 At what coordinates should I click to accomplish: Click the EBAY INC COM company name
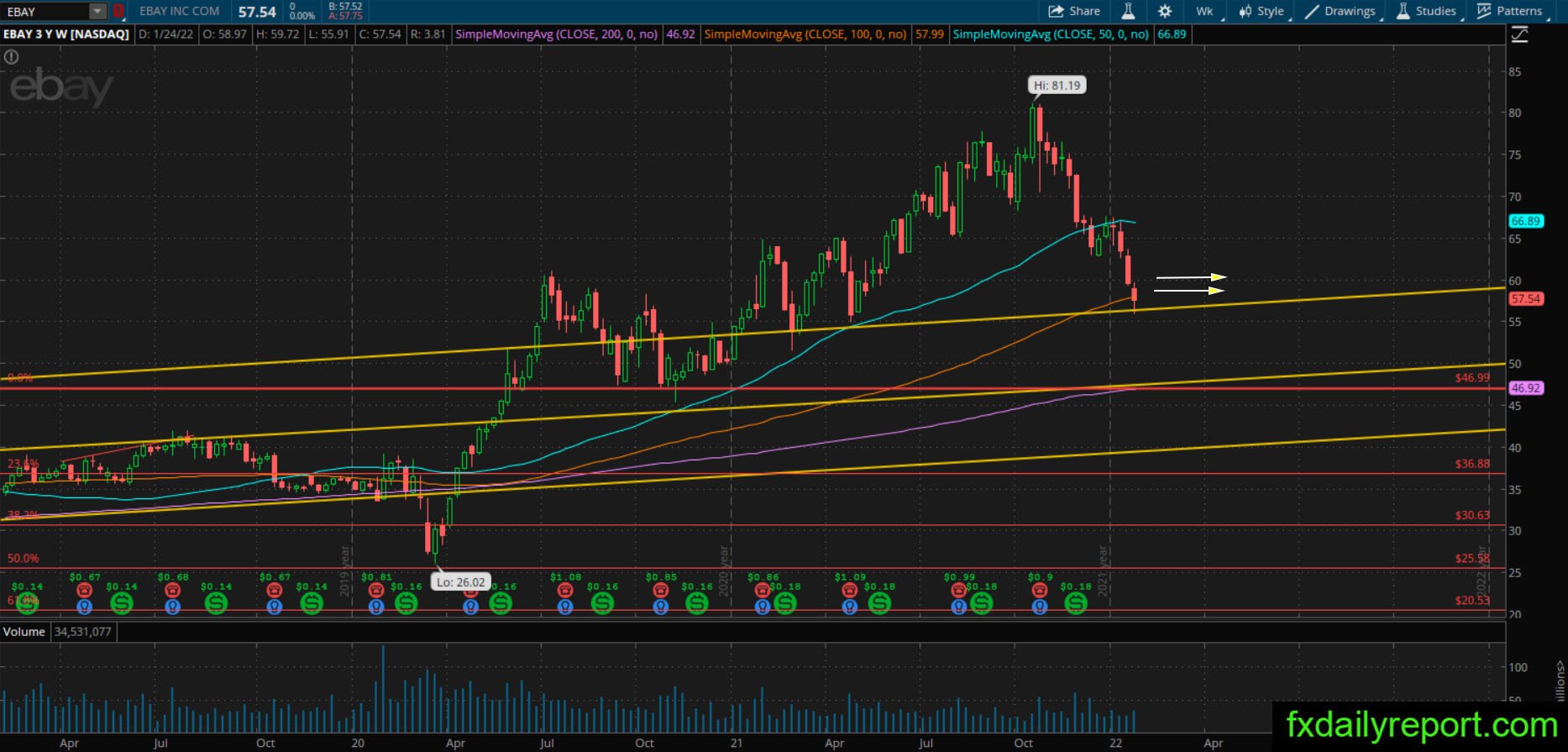coord(180,11)
